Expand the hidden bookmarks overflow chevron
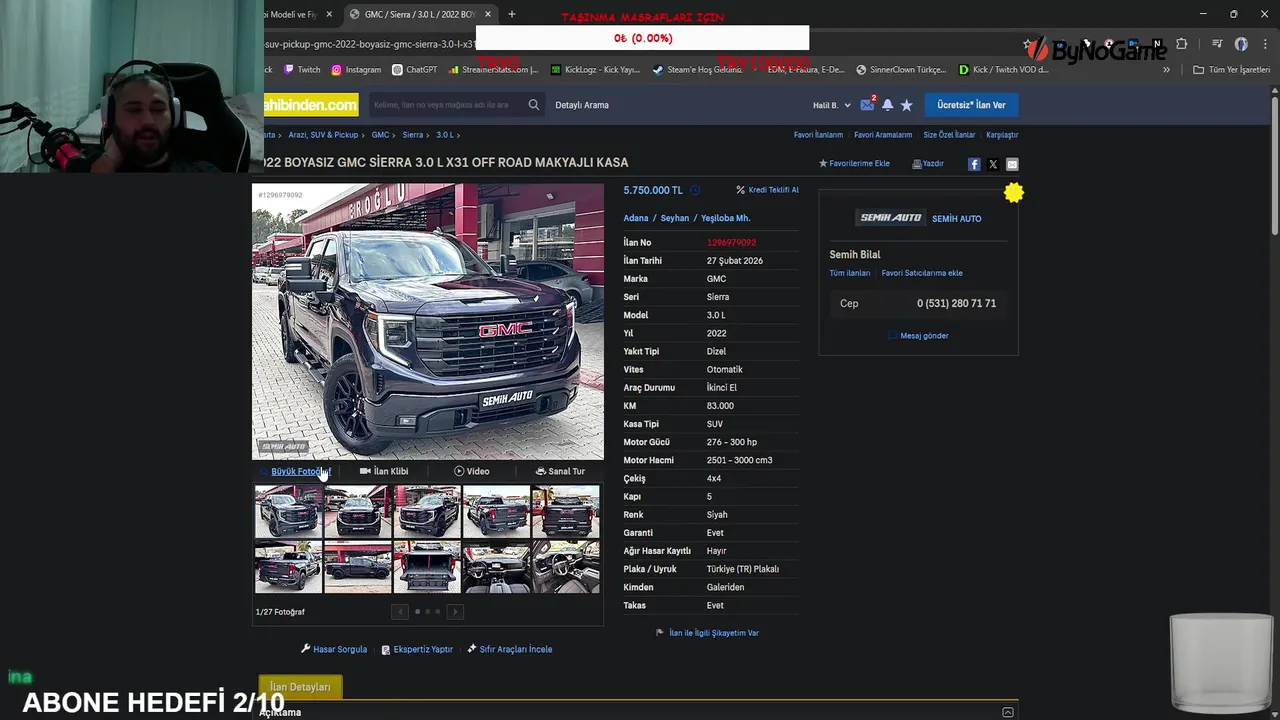The height and width of the screenshot is (720, 1280). coord(1166,70)
